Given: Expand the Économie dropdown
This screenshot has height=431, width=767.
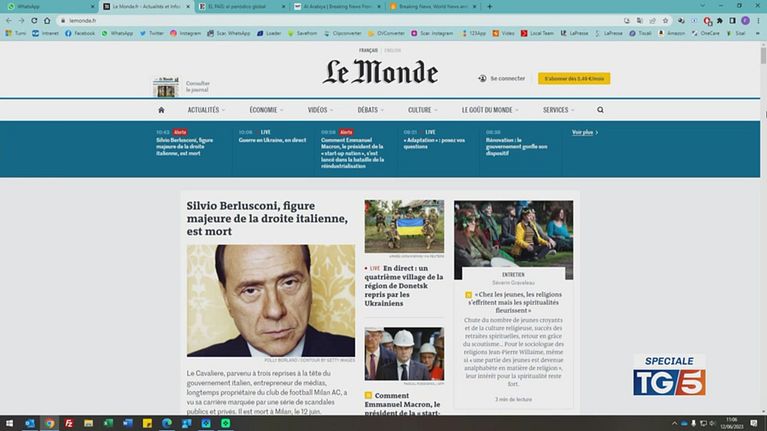Looking at the screenshot, I should tap(266, 110).
